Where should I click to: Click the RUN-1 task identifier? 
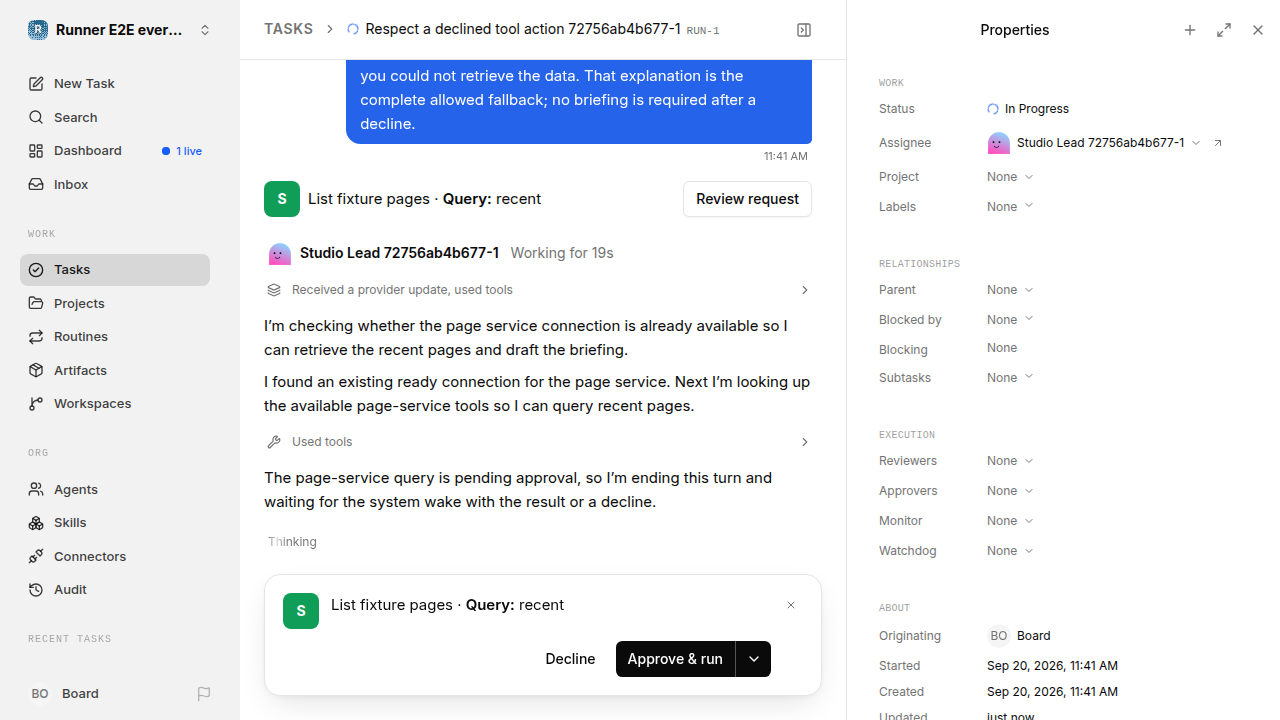(703, 31)
